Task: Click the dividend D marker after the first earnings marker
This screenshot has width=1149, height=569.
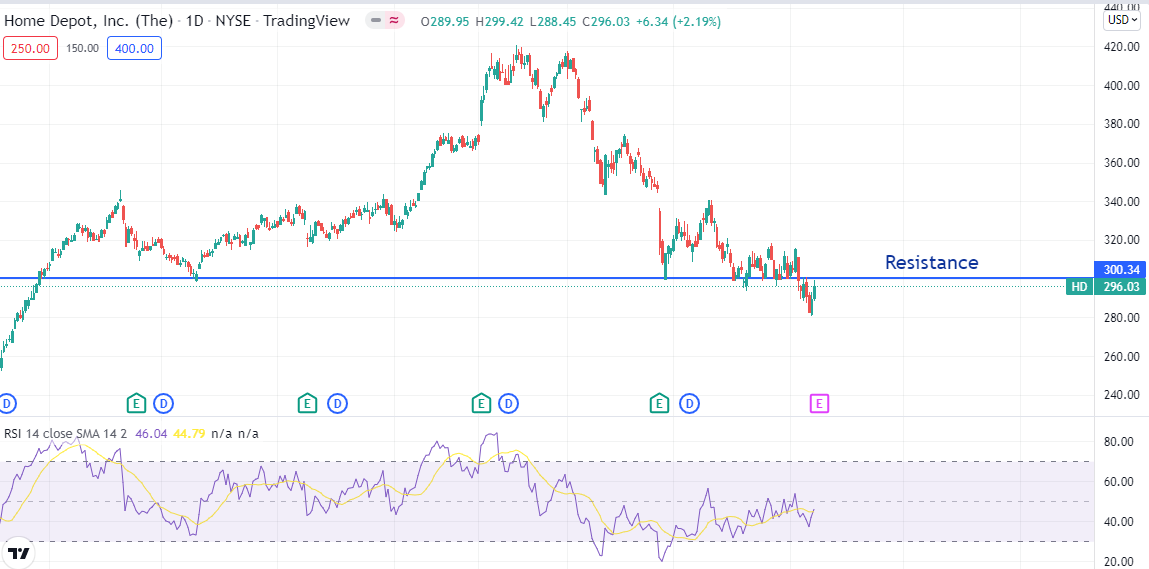Action: (163, 403)
